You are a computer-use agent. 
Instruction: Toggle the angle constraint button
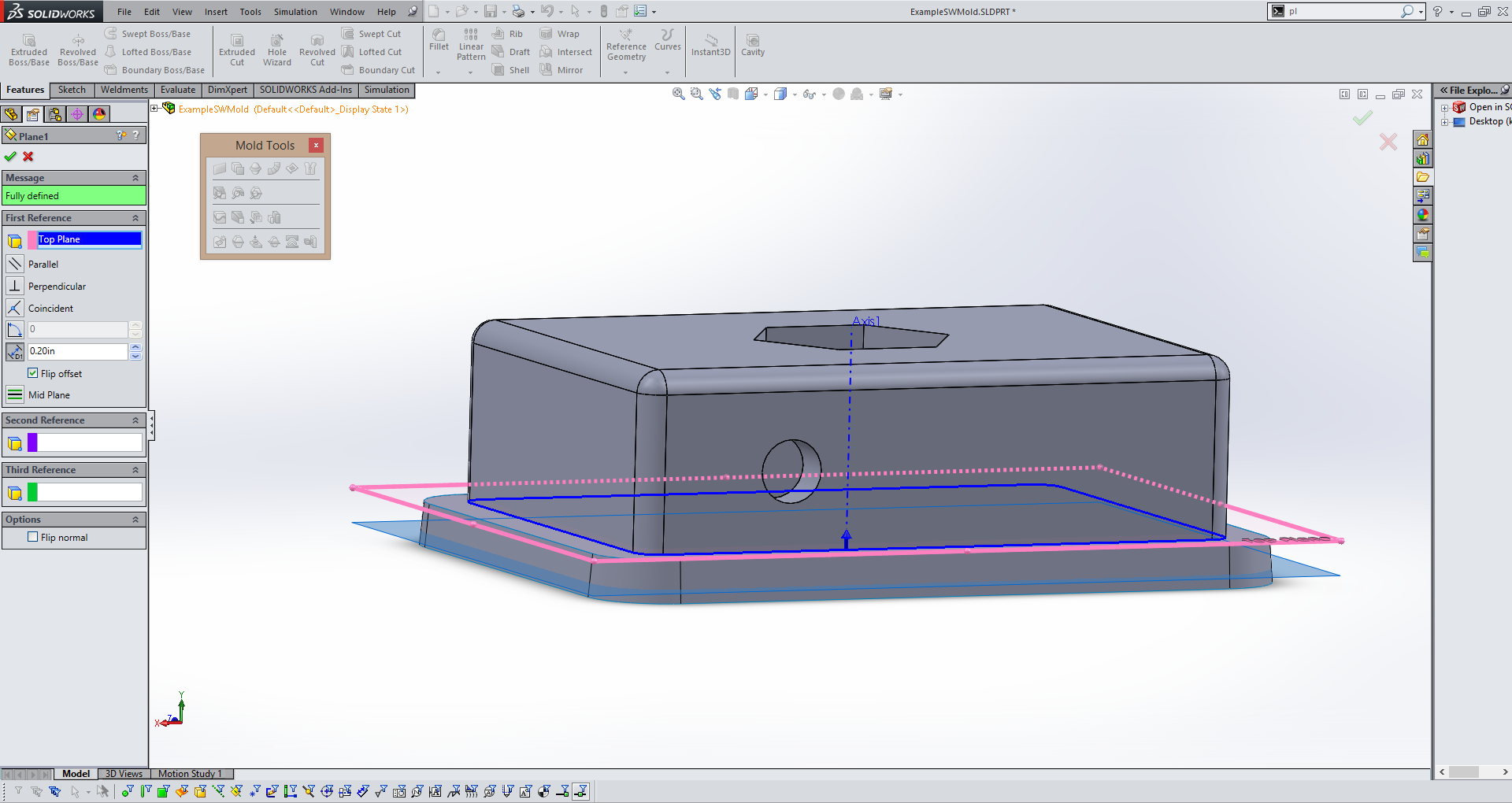tap(14, 329)
